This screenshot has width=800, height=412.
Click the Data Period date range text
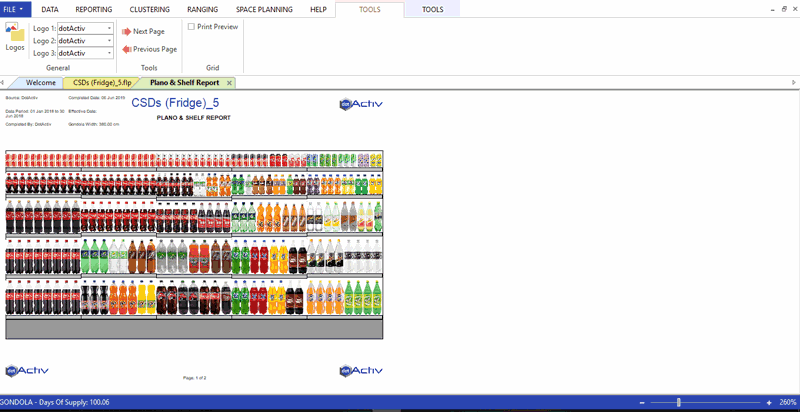tap(35, 113)
